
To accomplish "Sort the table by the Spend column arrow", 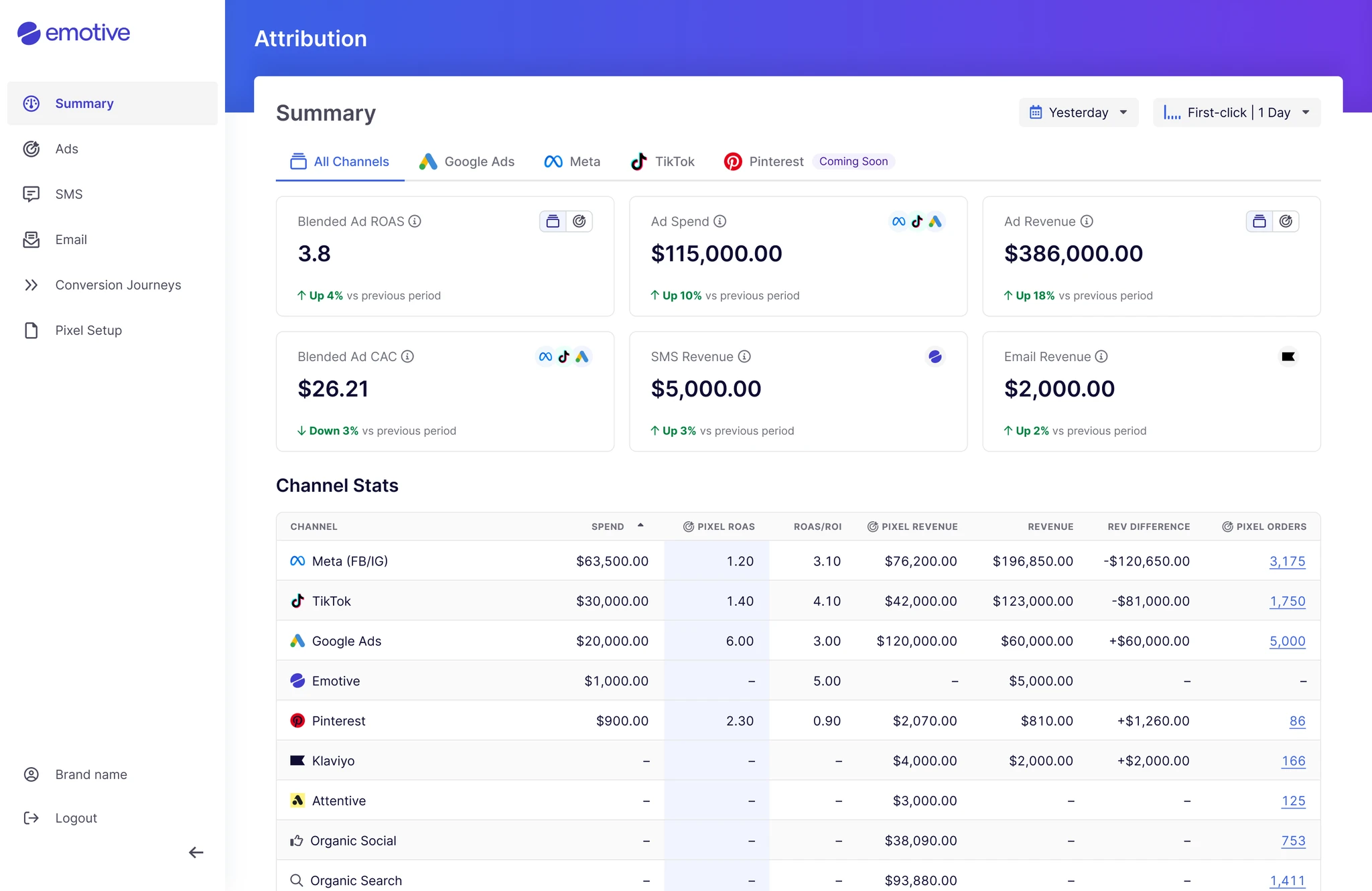I will click(640, 526).
